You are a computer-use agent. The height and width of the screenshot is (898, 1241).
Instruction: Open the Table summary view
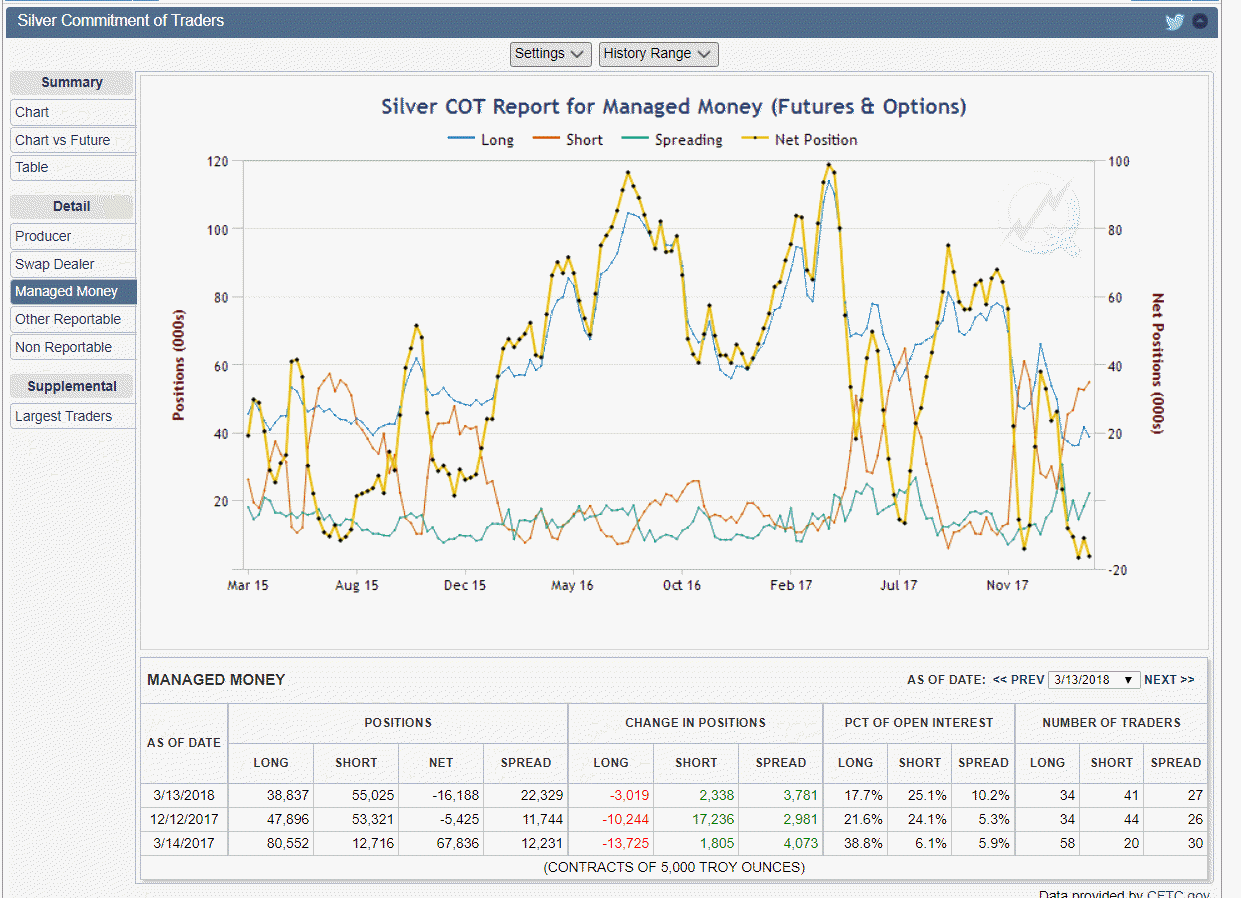click(x=32, y=167)
